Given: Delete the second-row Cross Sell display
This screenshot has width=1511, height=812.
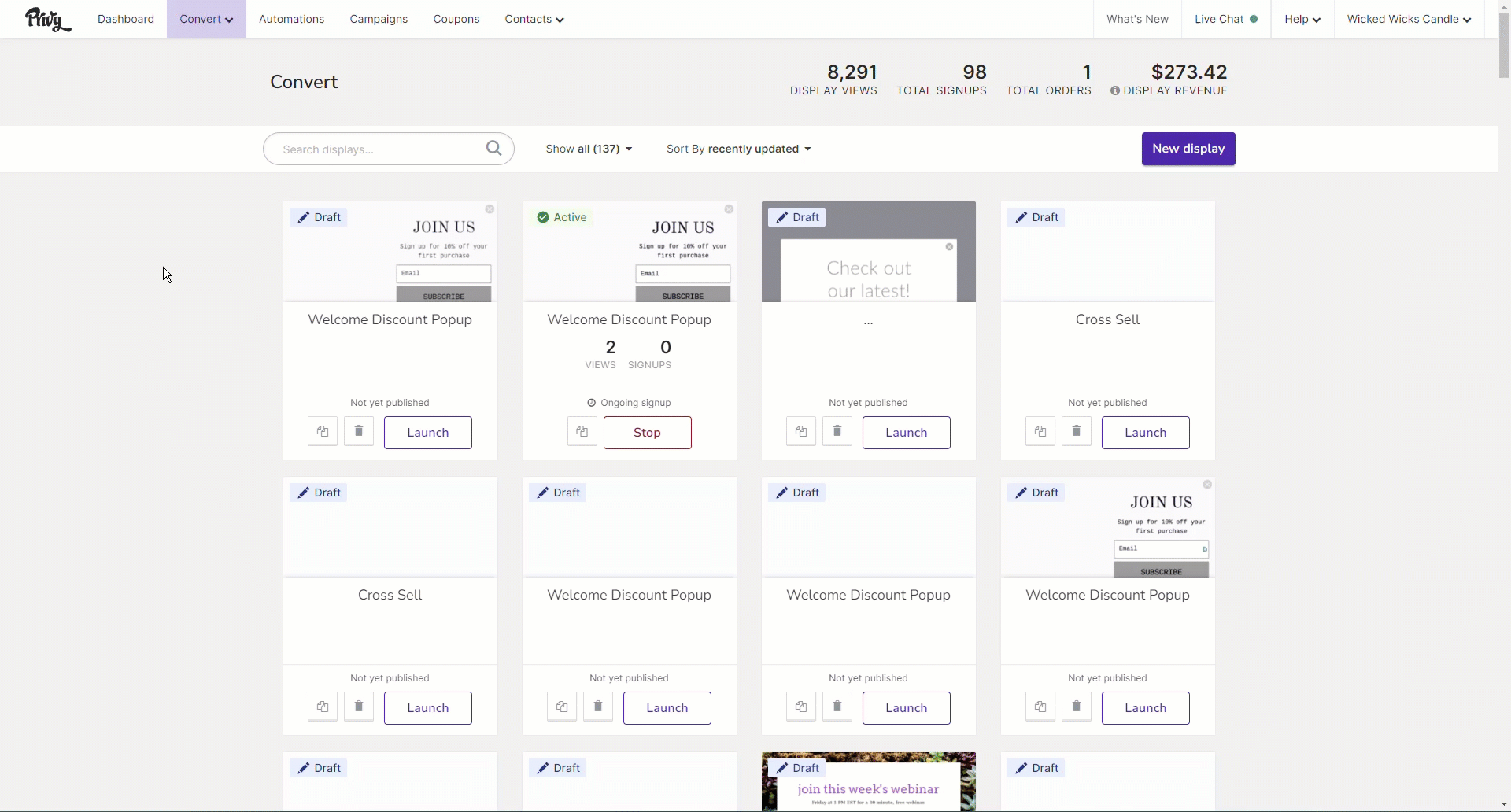Looking at the screenshot, I should click(359, 707).
